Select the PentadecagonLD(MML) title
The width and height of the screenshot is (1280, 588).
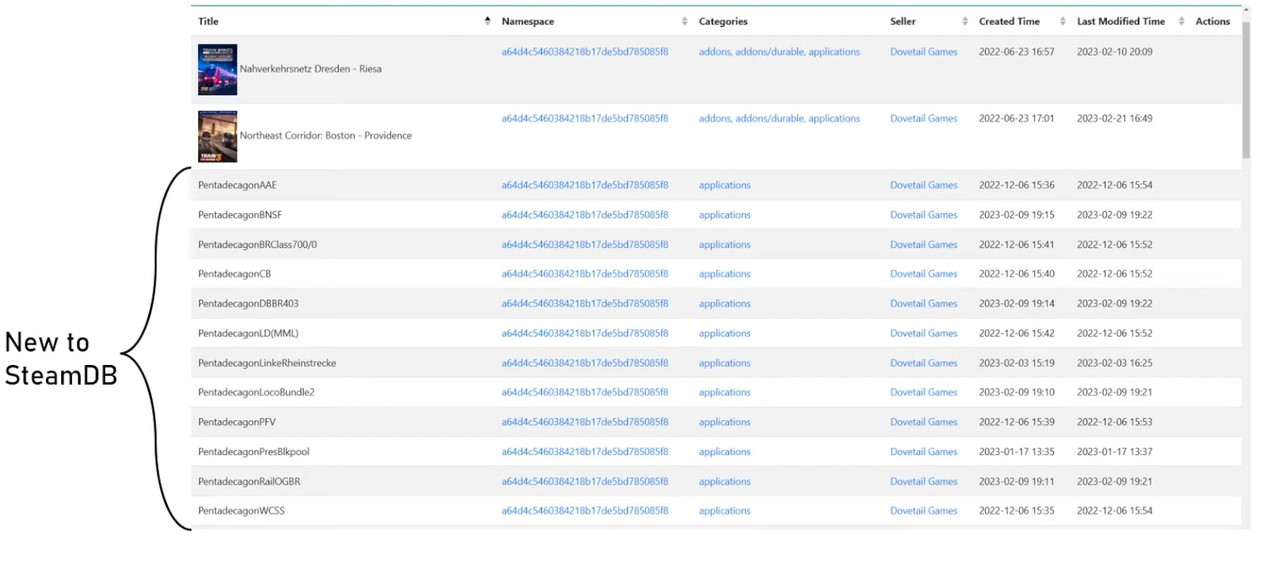pyautogui.click(x=248, y=334)
